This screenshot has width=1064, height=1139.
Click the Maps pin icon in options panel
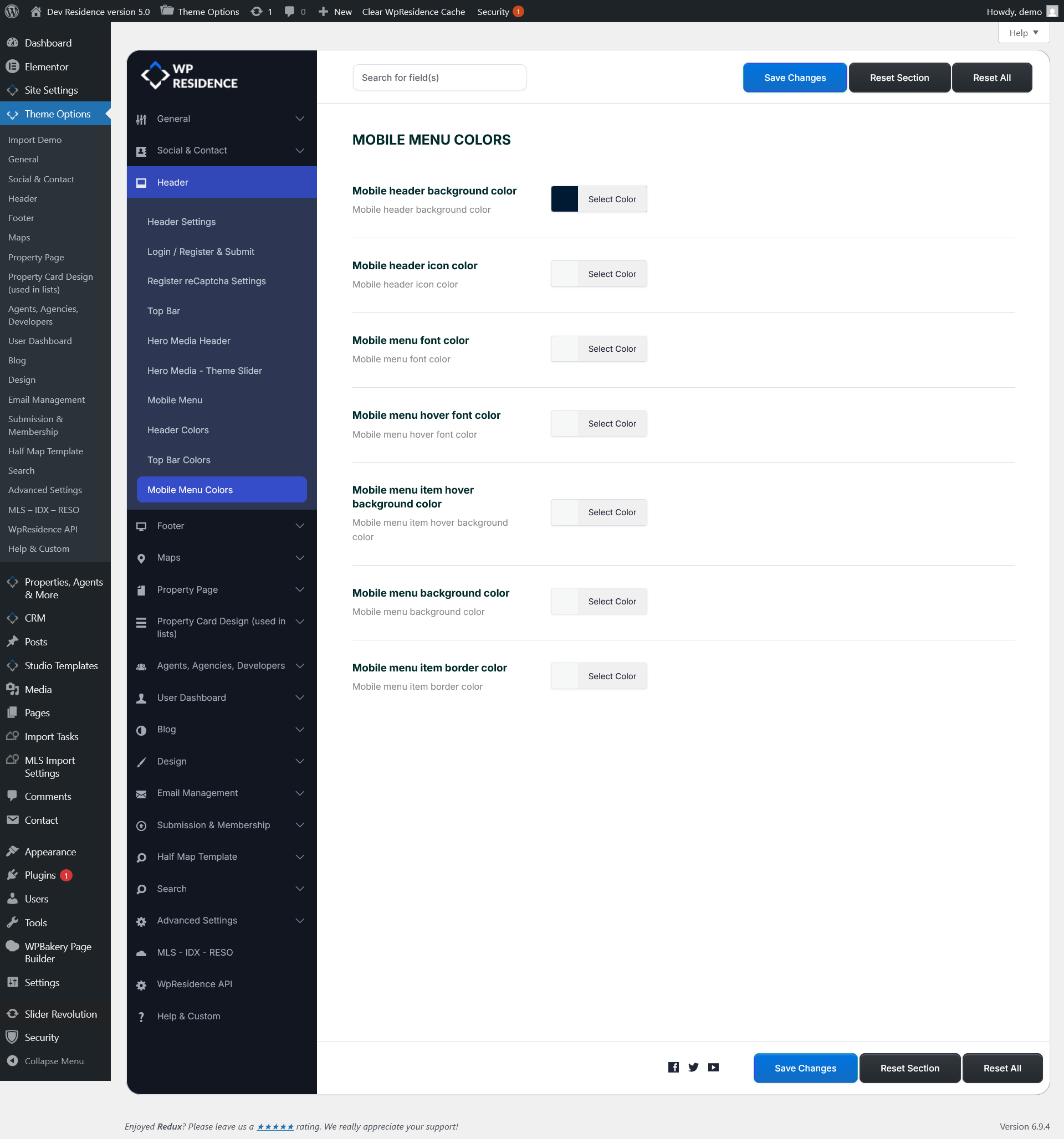point(141,558)
